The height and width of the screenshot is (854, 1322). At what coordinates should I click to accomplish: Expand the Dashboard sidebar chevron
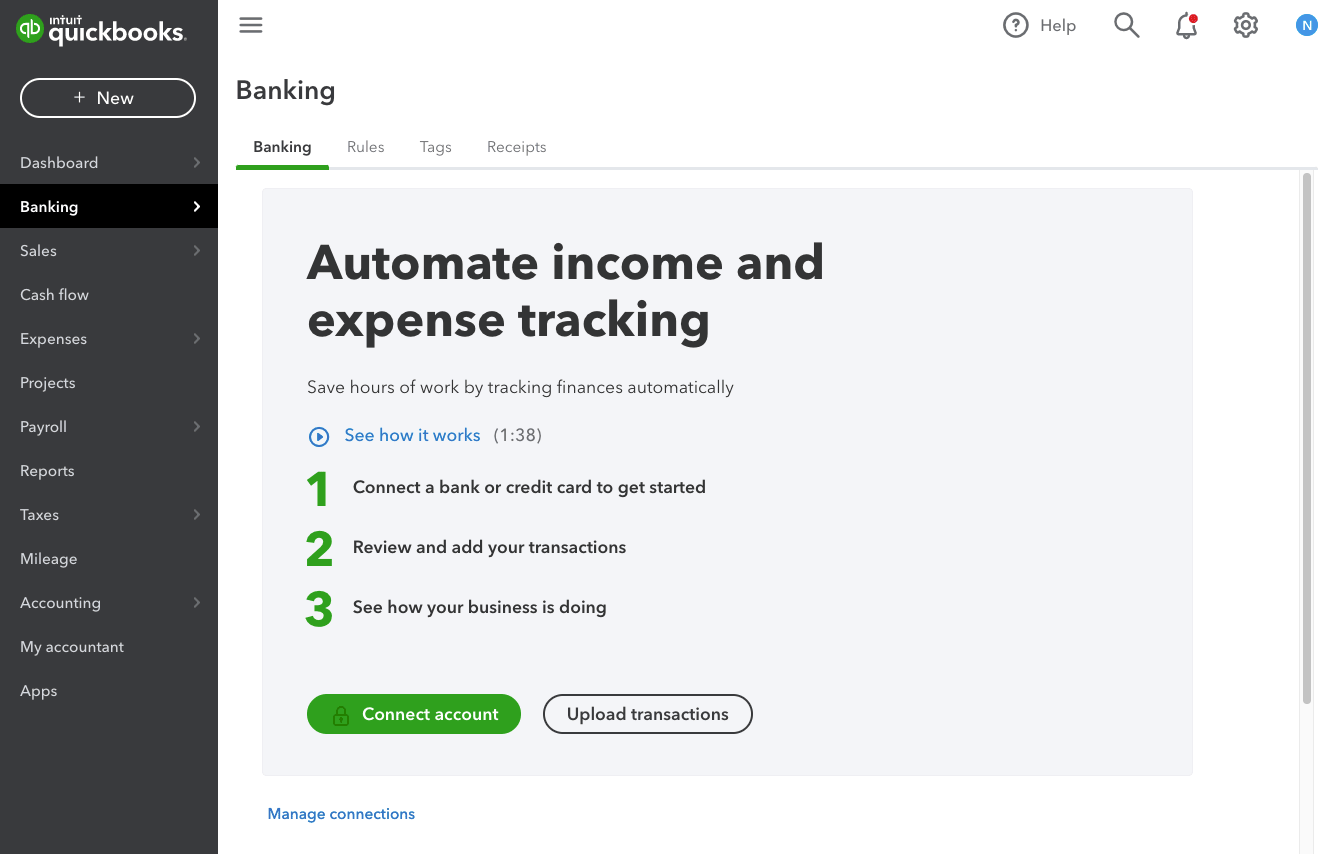[197, 162]
